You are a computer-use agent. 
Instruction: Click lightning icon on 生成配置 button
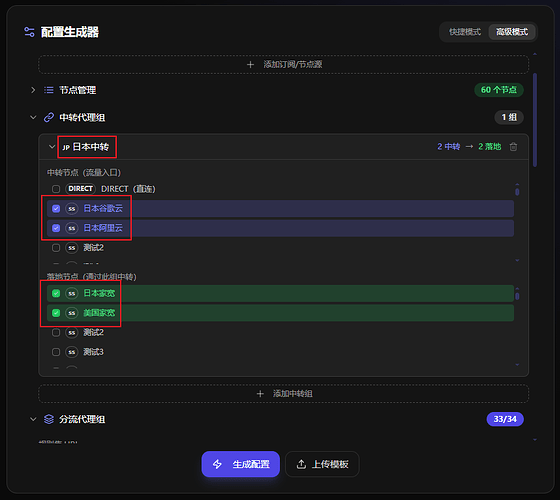tap(217, 464)
